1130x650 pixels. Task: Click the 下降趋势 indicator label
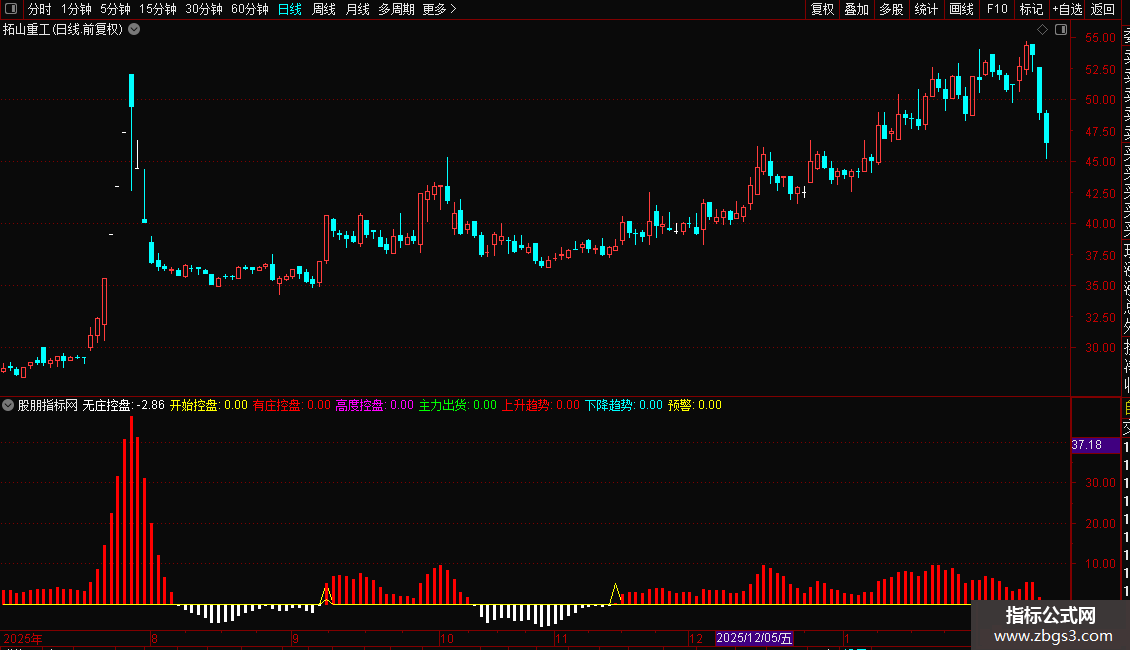[x=623, y=405]
